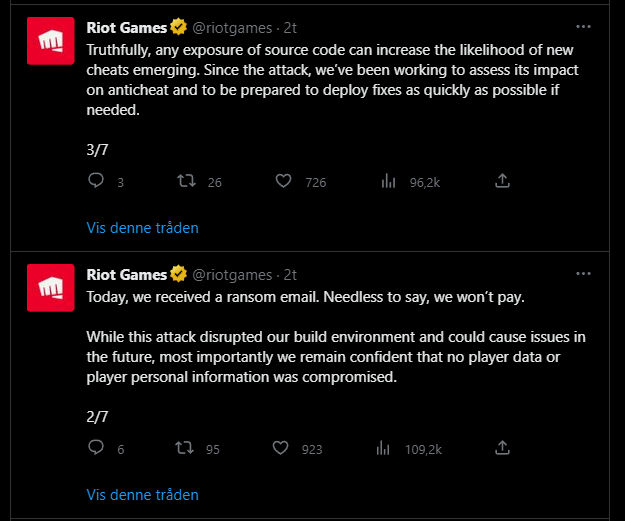Click Riot Games name on 3/7 tweet
625x521 pixels.
127,28
